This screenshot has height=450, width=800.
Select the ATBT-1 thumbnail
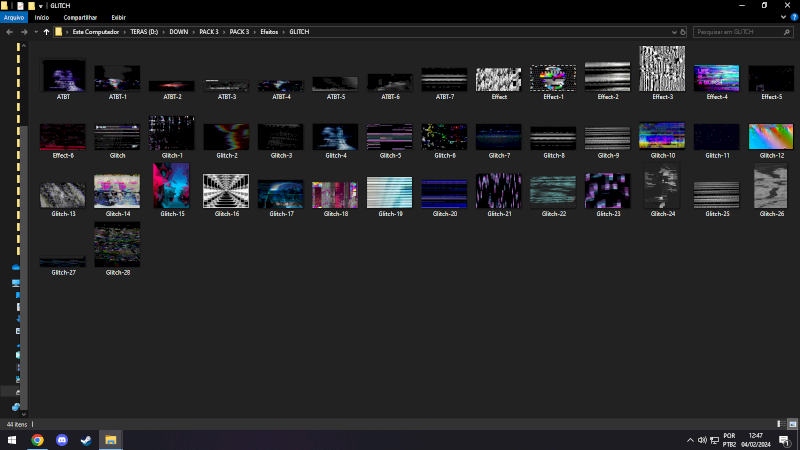117,78
